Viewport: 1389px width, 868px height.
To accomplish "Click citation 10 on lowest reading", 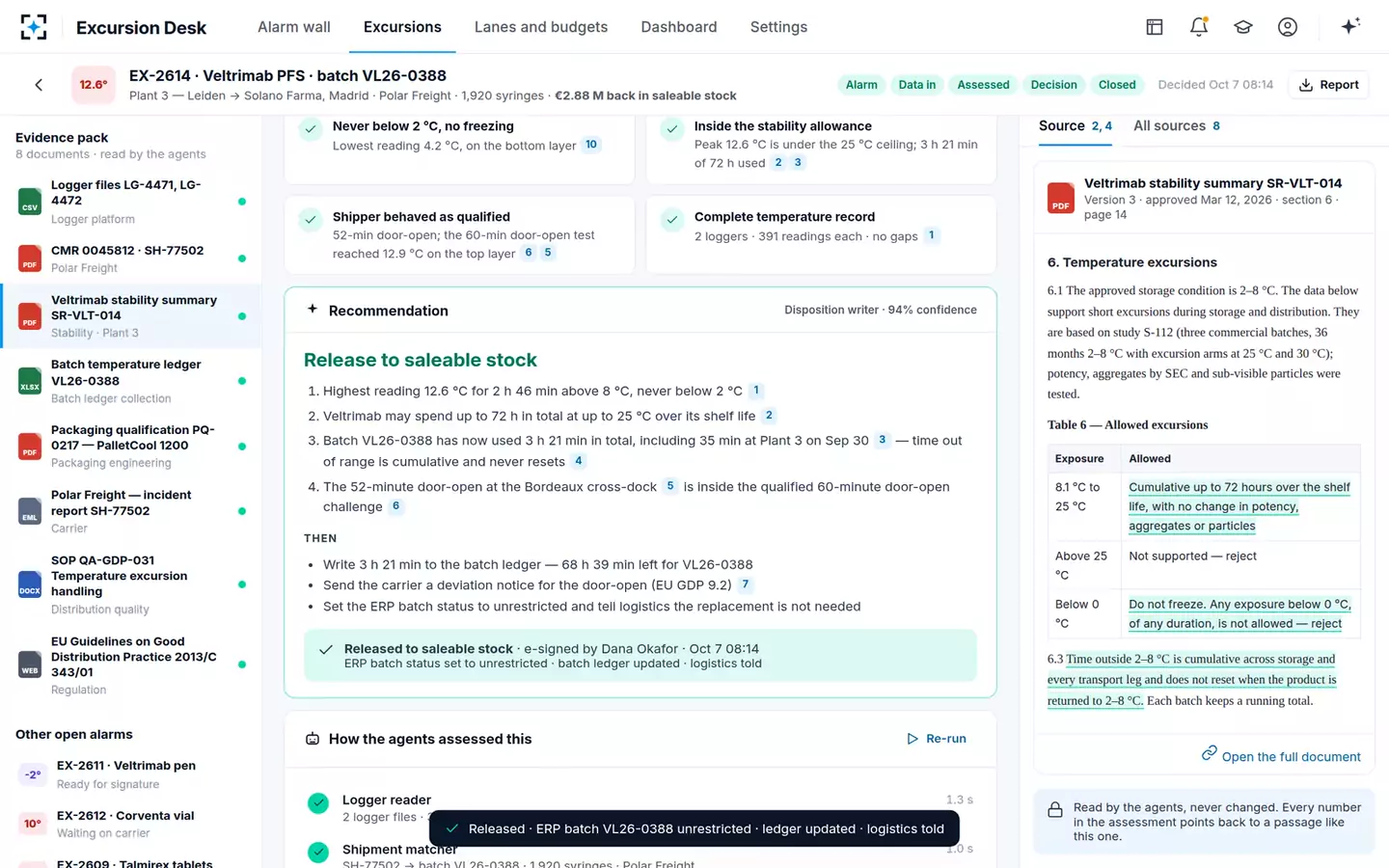I will coord(591,145).
